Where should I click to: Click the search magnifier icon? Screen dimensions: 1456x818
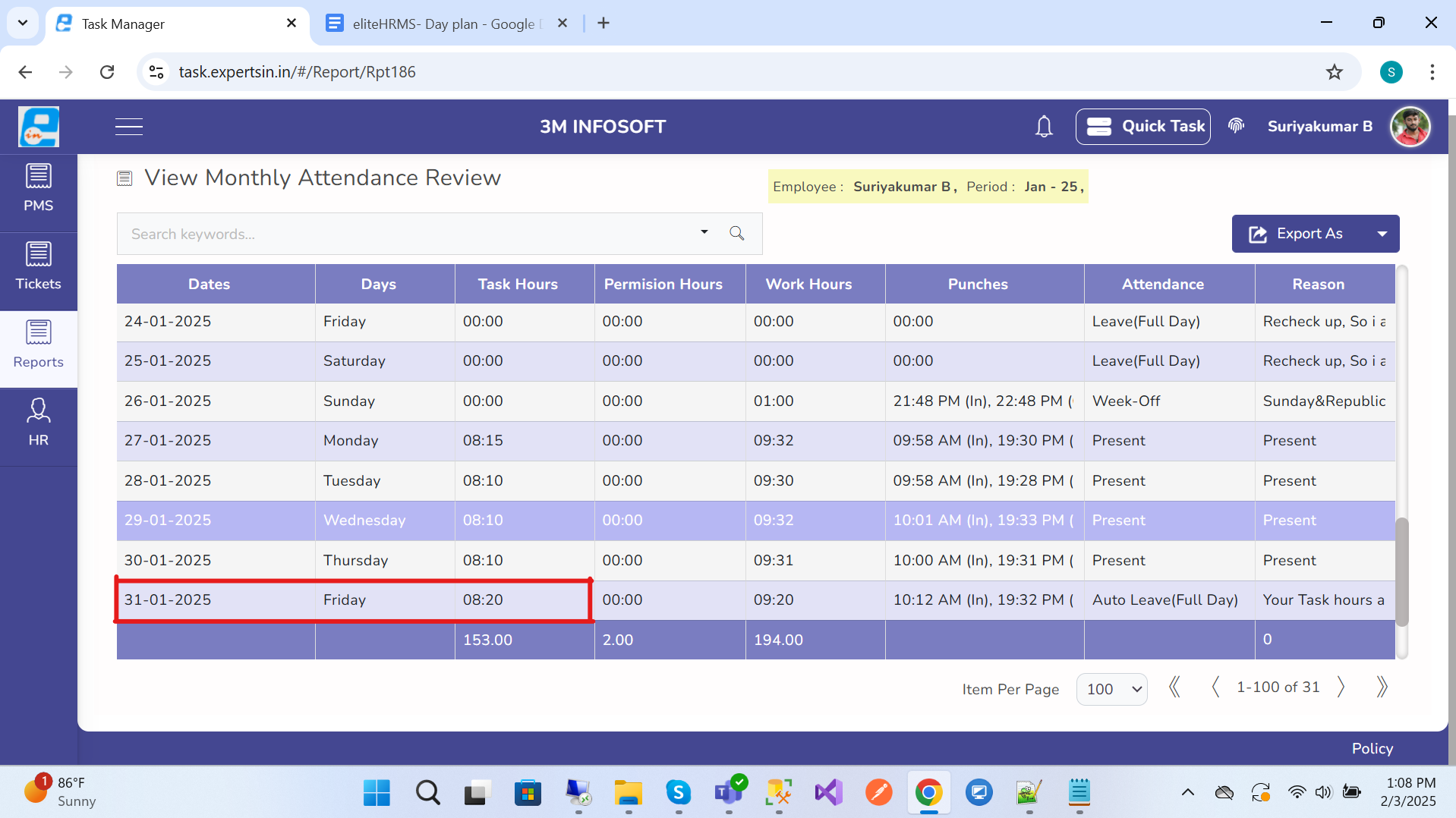736,234
